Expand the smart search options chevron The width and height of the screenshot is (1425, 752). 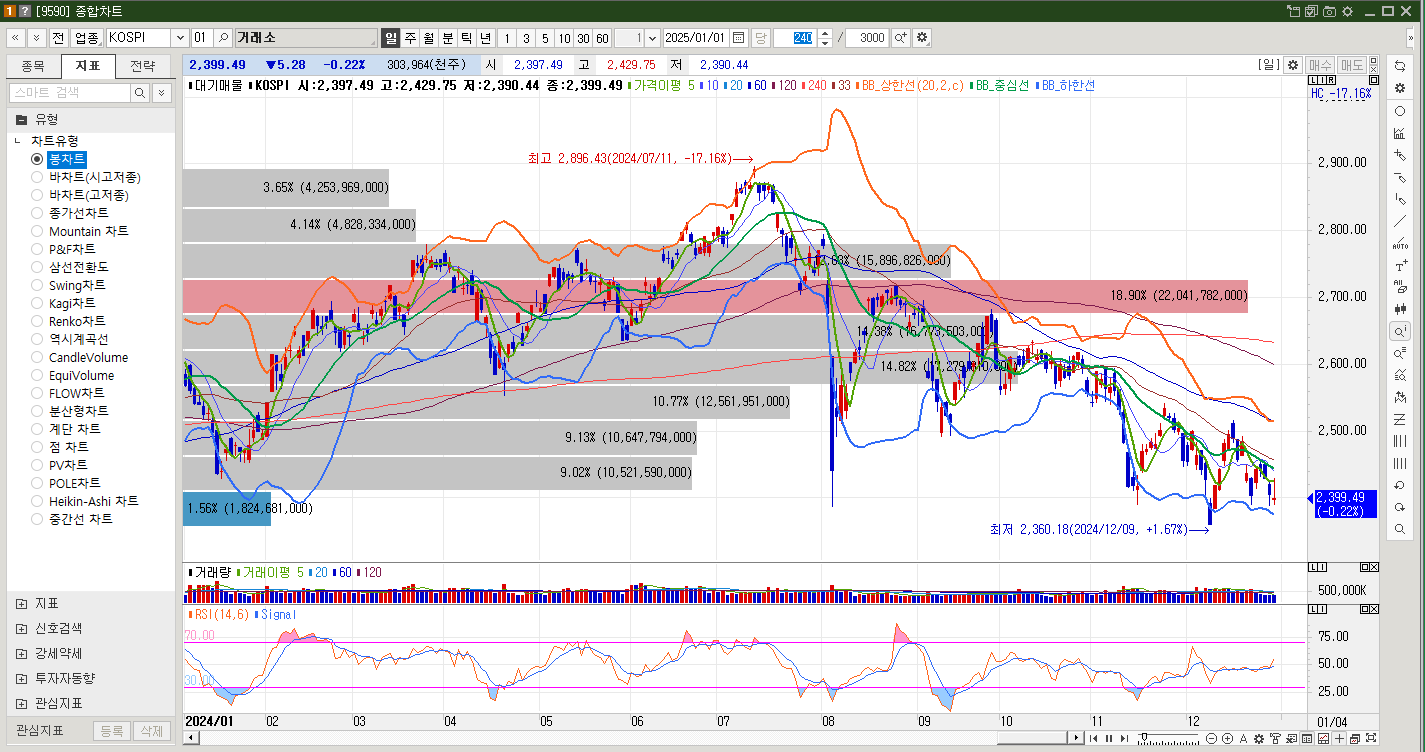[161, 93]
